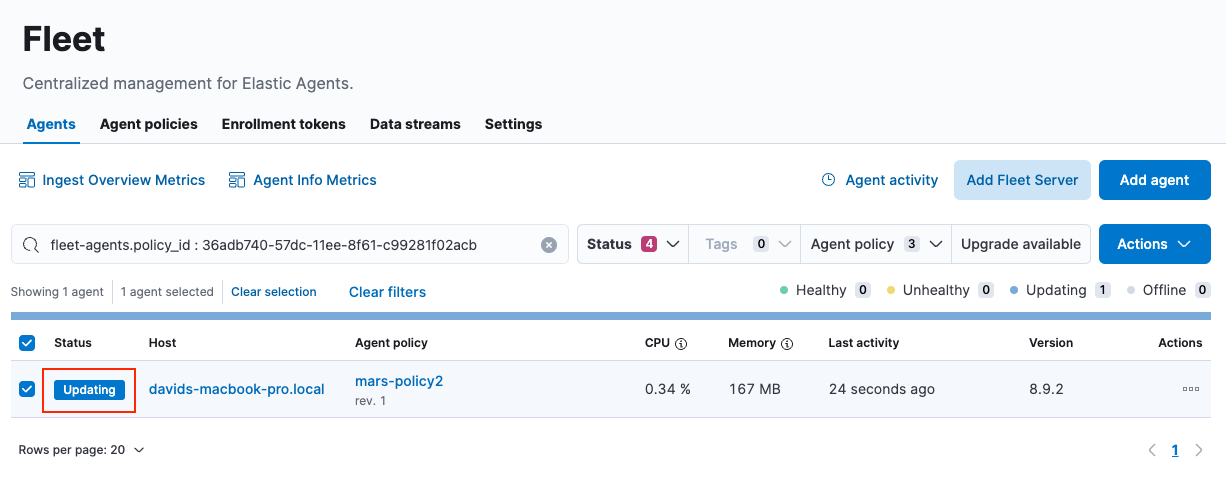This screenshot has width=1226, height=481.
Task: Toggle the select all agents checkbox
Action: point(27,343)
